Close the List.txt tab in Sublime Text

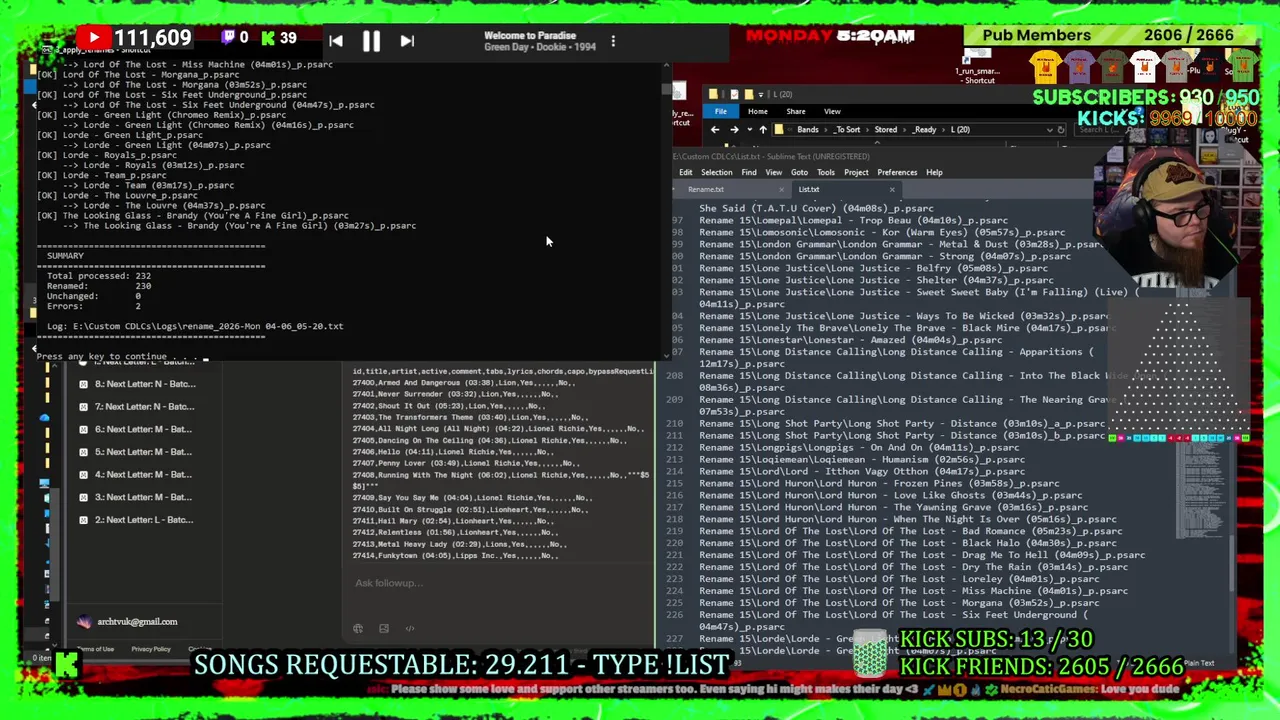tap(892, 190)
